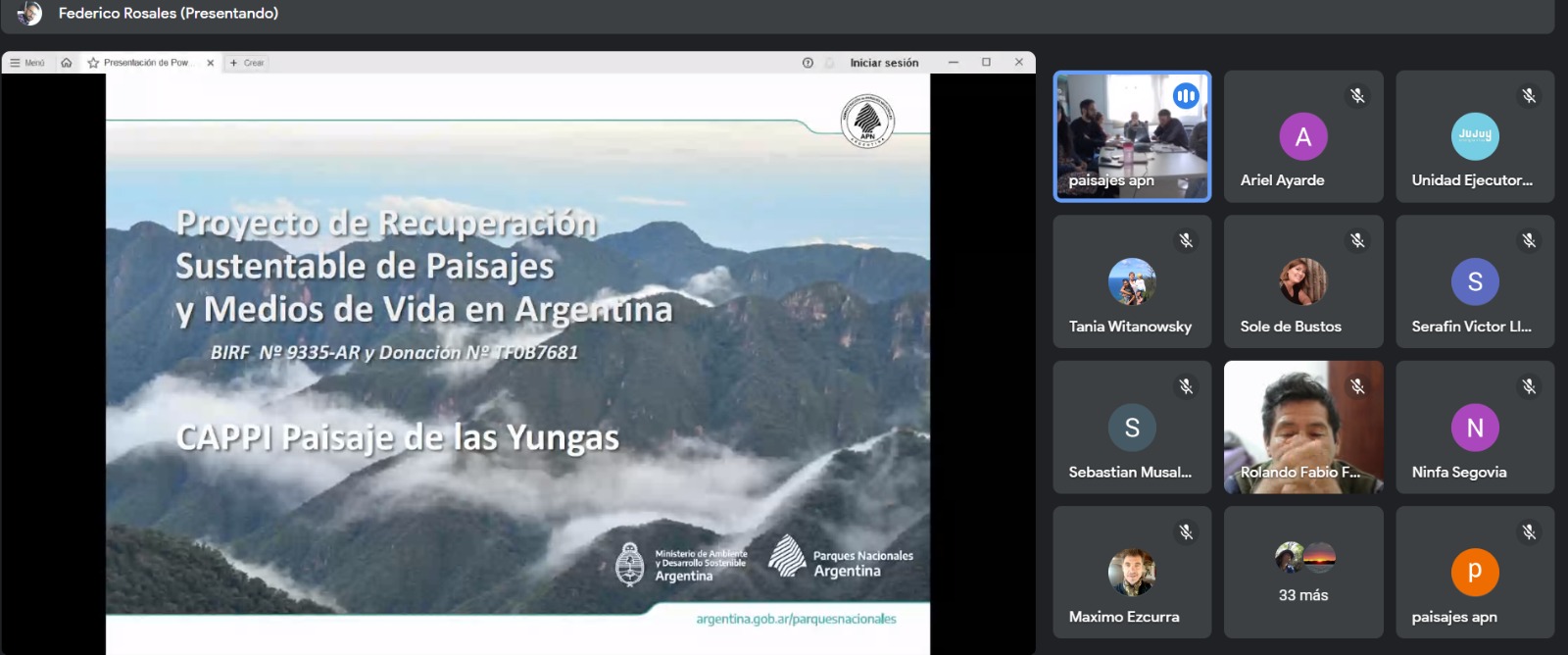Click Sole de Bustos' muted mic icon
The height and width of the screenshot is (655, 1568).
point(1357,241)
